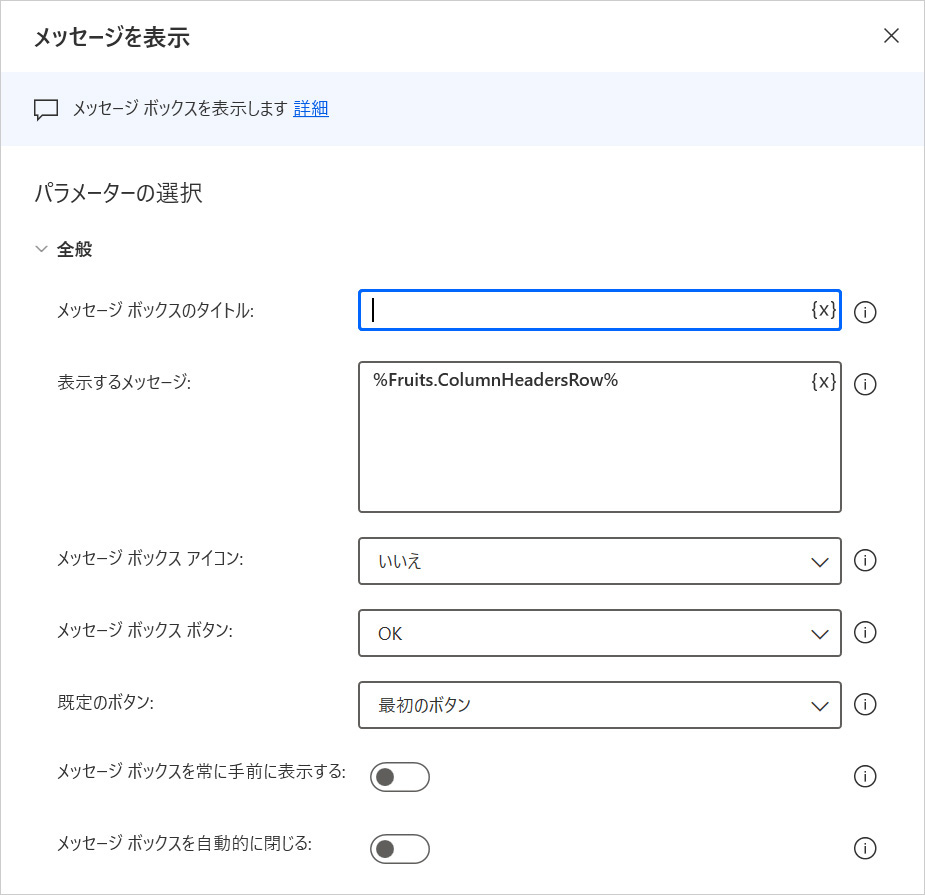
Task: Open the 詳細 link
Action: [x=311, y=109]
